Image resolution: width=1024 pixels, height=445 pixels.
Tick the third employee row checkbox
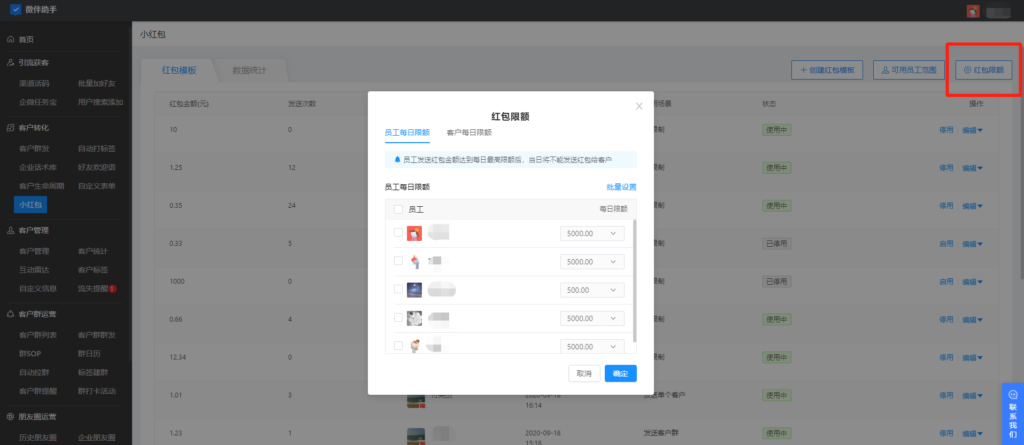coord(398,289)
